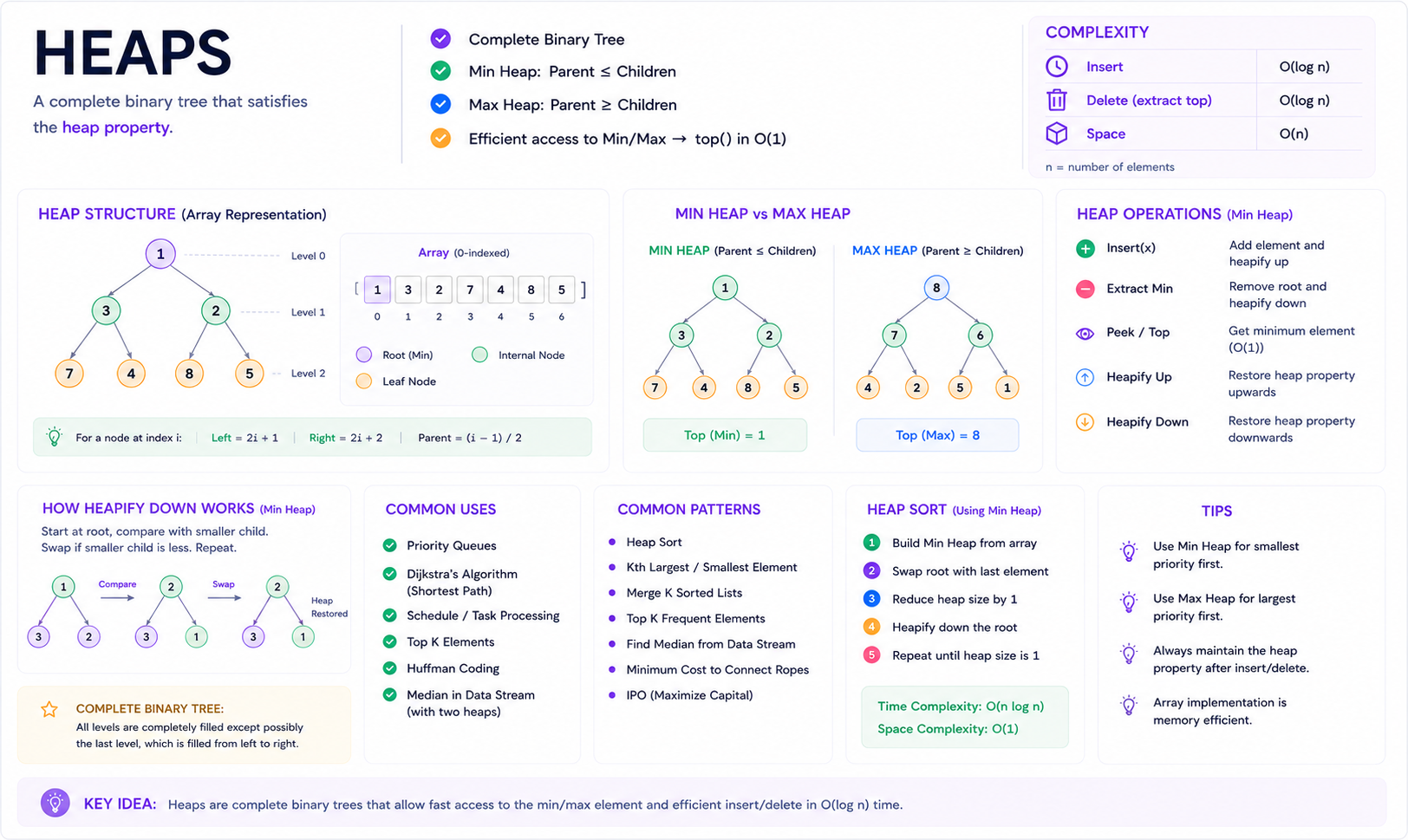Click root node 8 in the Max Heap tree
Viewport: 1408px width, 840px height.
coord(936,288)
